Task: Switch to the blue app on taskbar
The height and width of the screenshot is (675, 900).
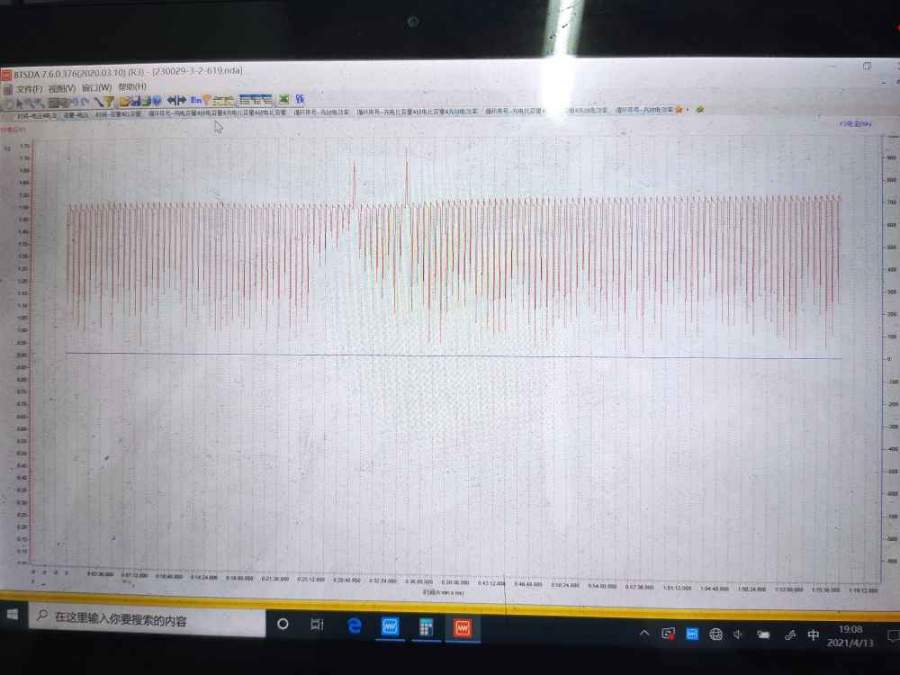Action: click(390, 626)
